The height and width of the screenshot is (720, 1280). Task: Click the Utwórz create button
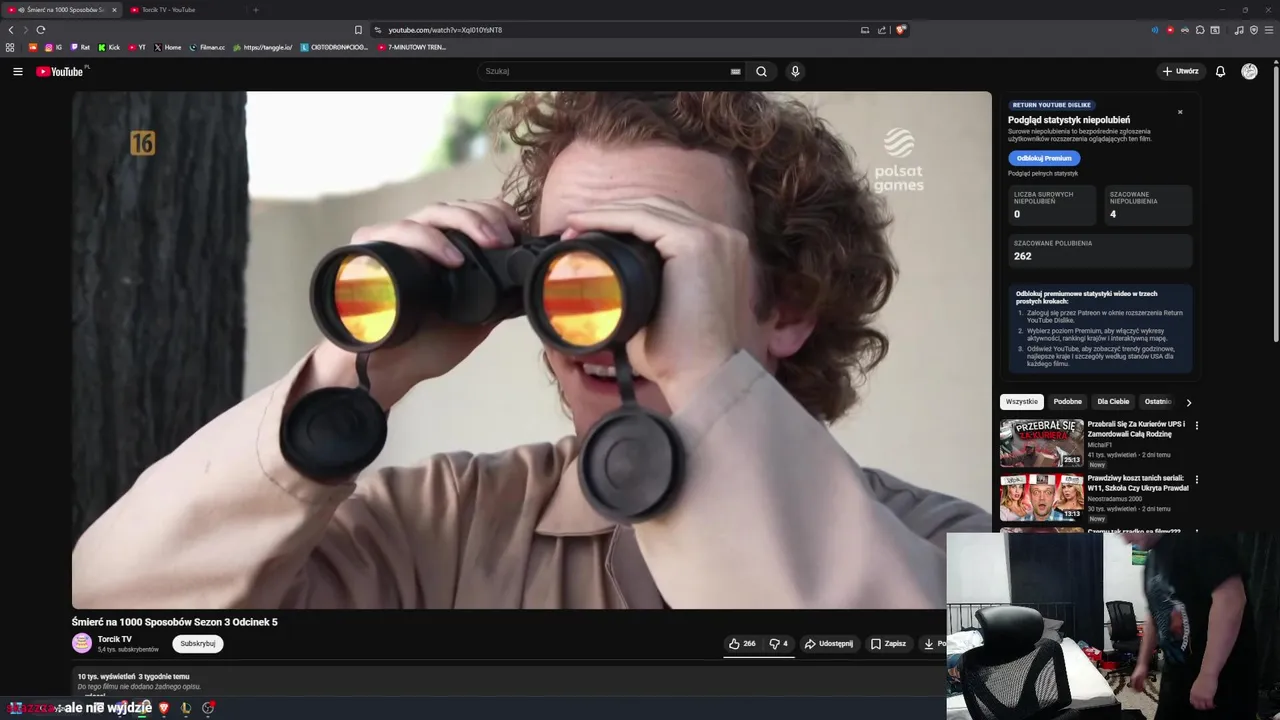(x=1180, y=71)
